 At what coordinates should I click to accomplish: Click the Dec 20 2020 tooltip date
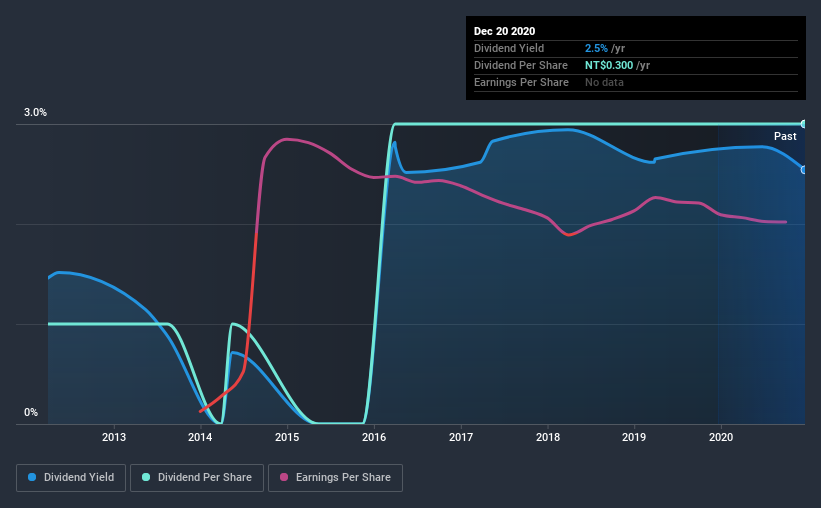tap(504, 31)
